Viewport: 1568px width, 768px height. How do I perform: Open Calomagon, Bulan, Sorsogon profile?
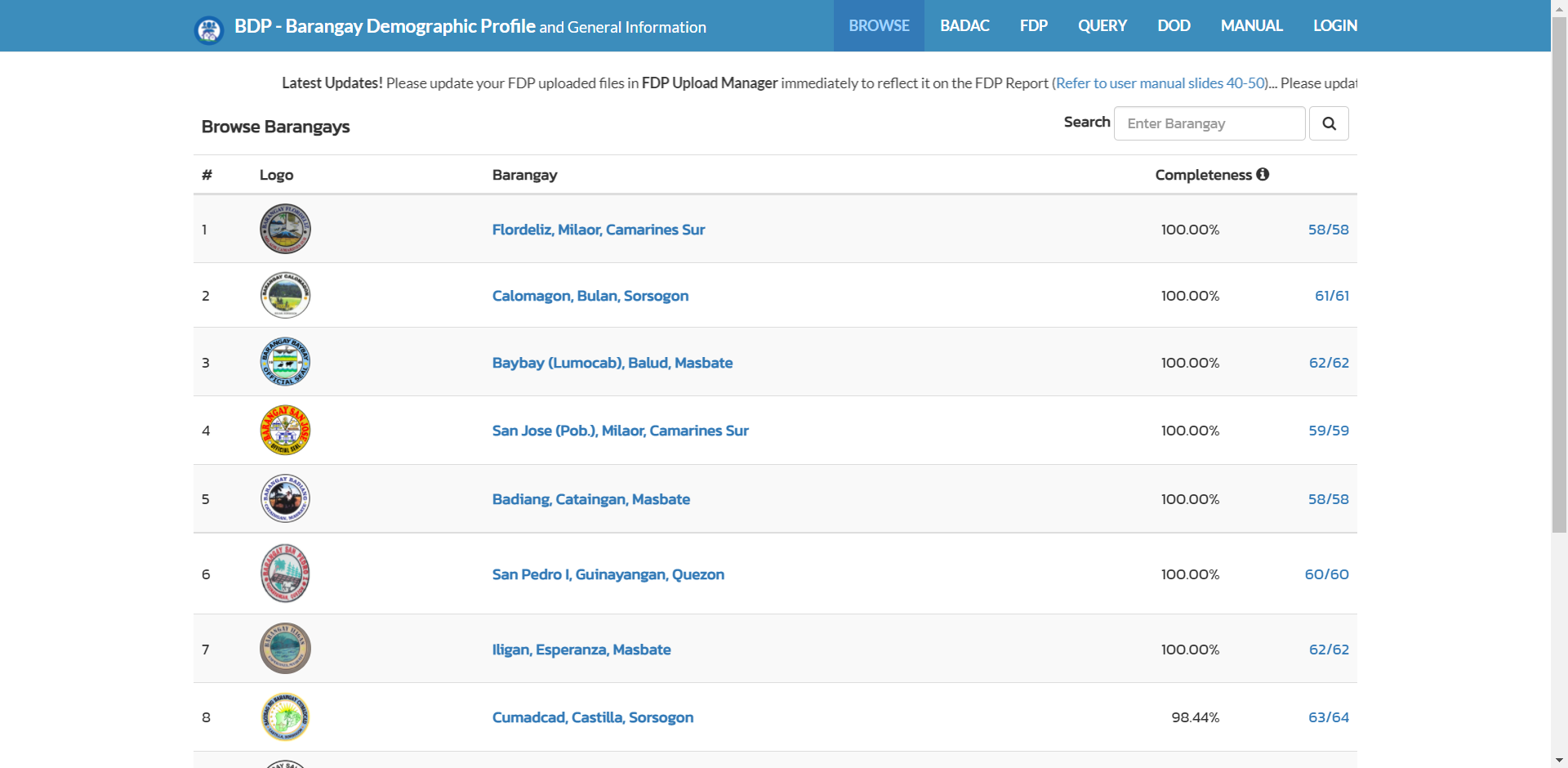click(x=590, y=296)
